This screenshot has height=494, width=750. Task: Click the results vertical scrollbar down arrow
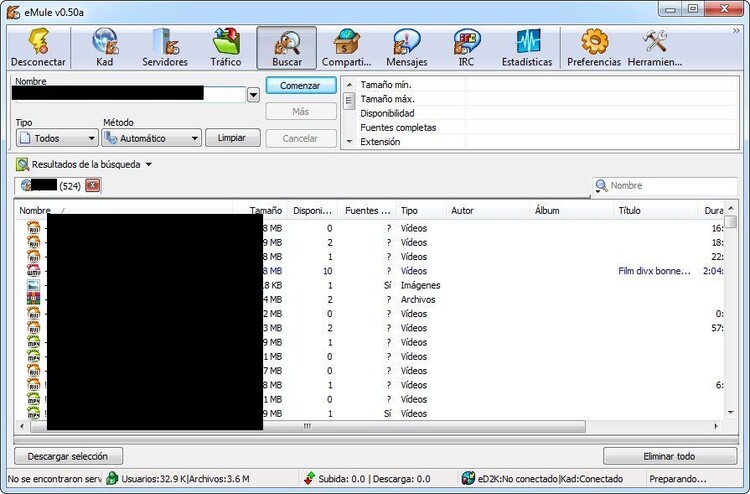pyautogui.click(x=730, y=413)
